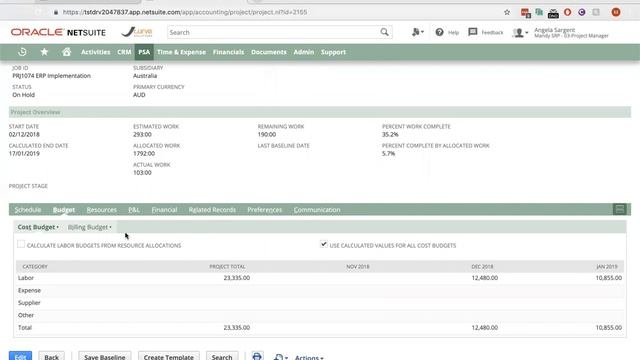Click Labor Jan 2019 value 10,855.00
Image resolution: width=640 pixels, height=360 pixels.
(x=609, y=278)
